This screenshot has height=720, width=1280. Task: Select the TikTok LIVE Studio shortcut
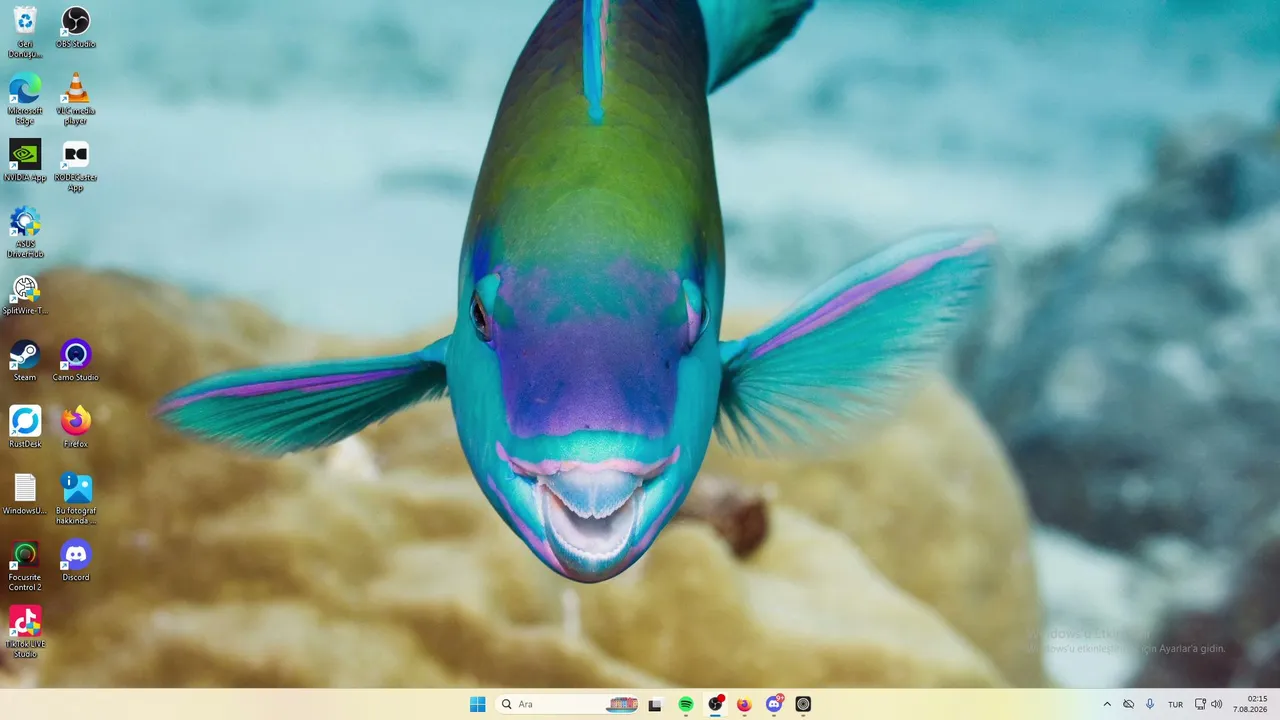[25, 632]
